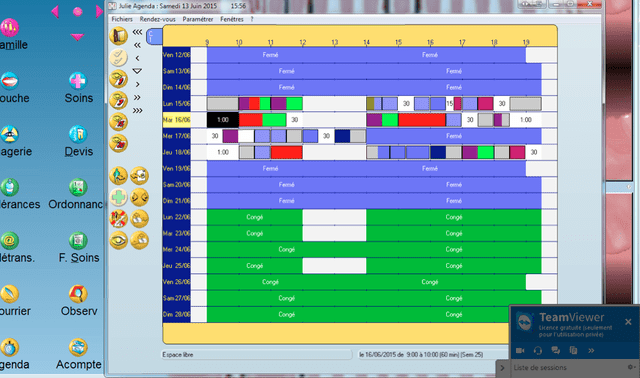Expand TeamViewer panel with double chevron
The width and height of the screenshot is (640, 378).
(x=591, y=350)
